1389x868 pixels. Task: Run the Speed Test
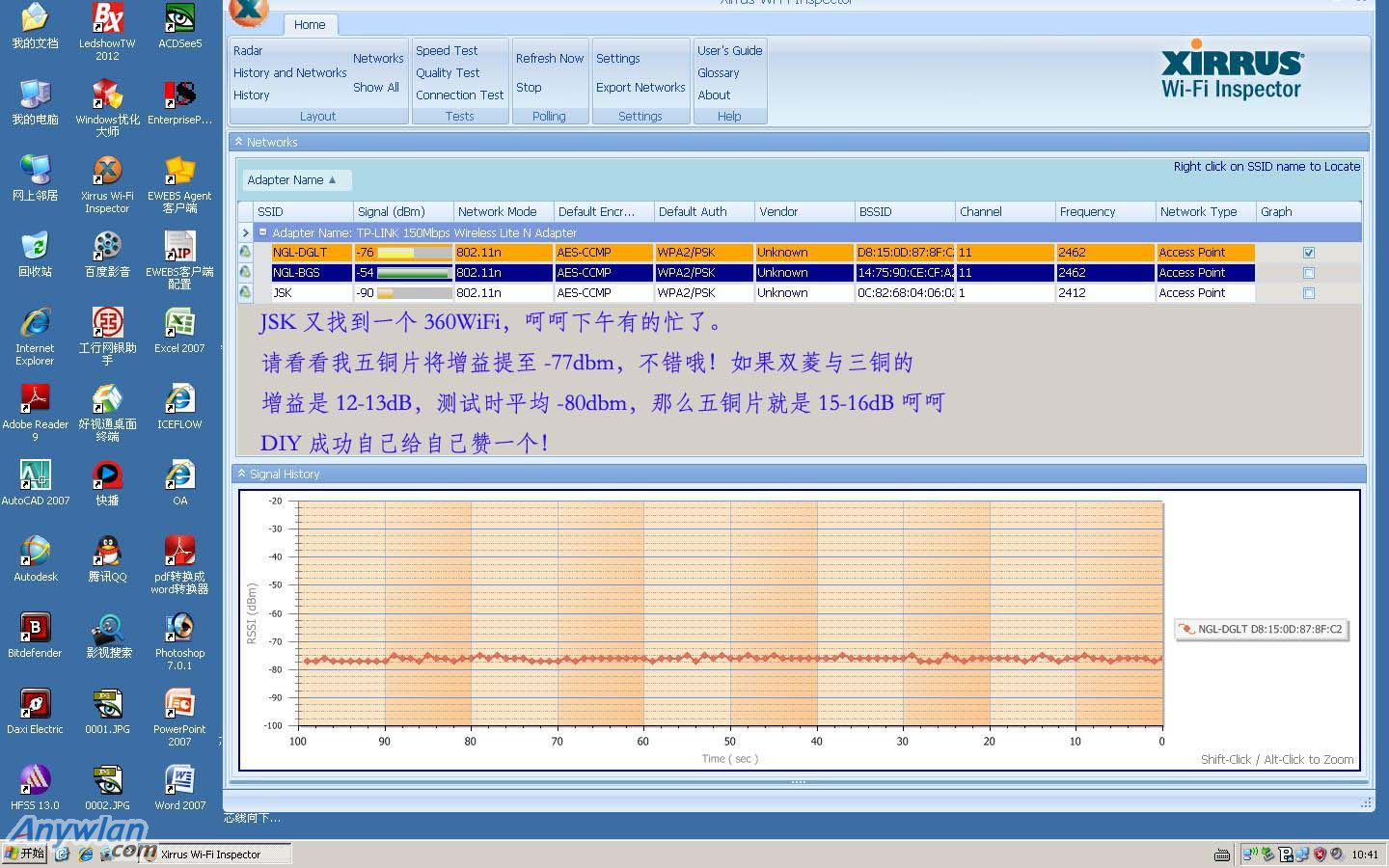click(x=447, y=50)
